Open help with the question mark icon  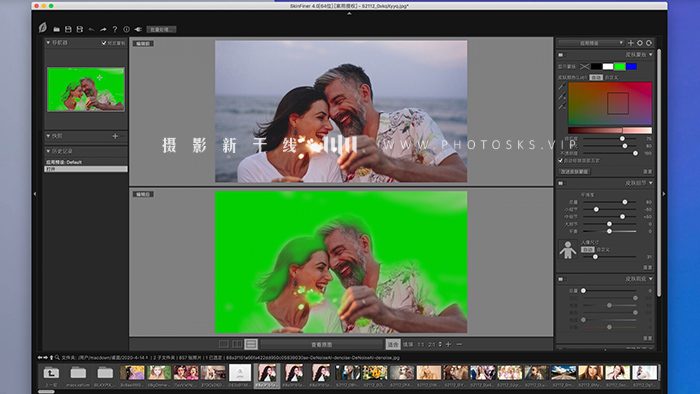tap(115, 29)
